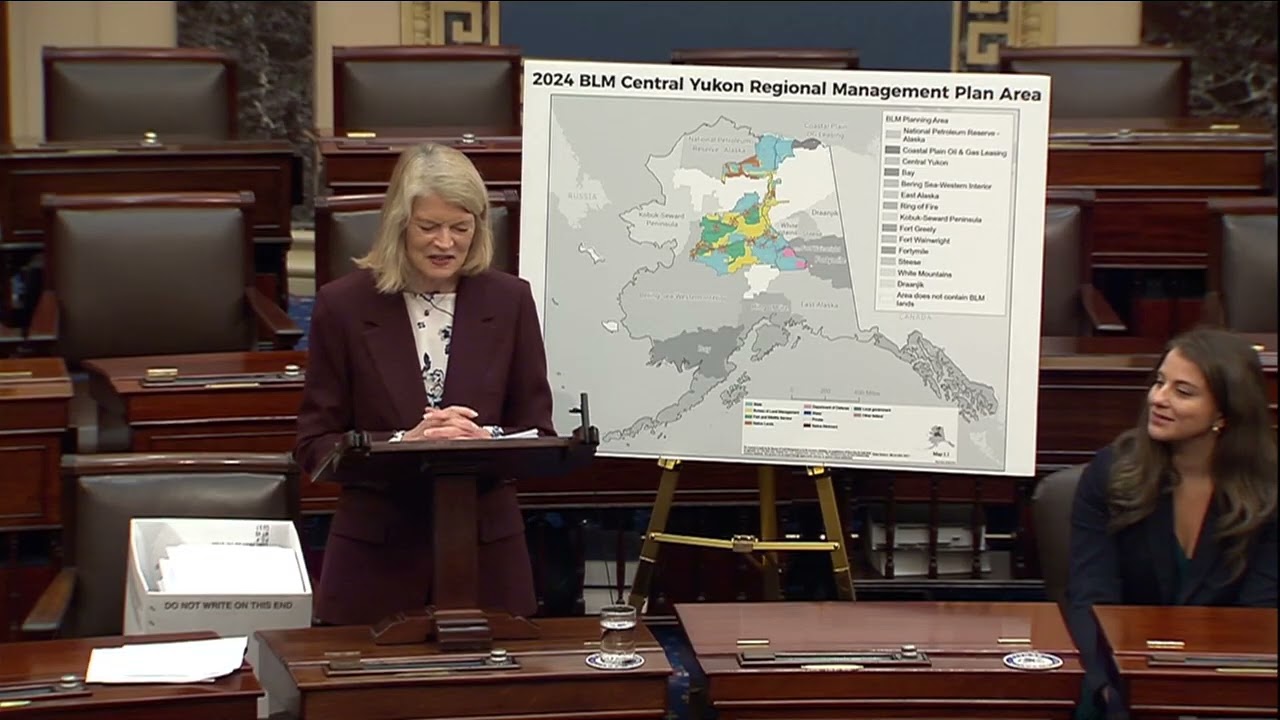Select the 'Central Yukon' legend entry

tap(916, 162)
